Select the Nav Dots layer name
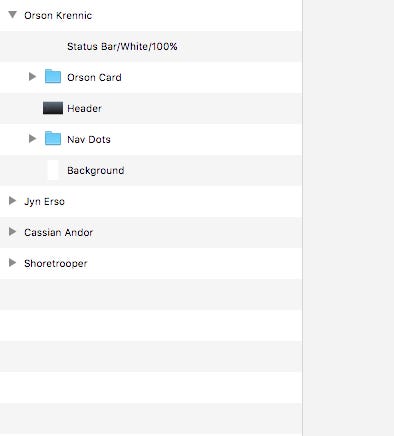 point(89,139)
